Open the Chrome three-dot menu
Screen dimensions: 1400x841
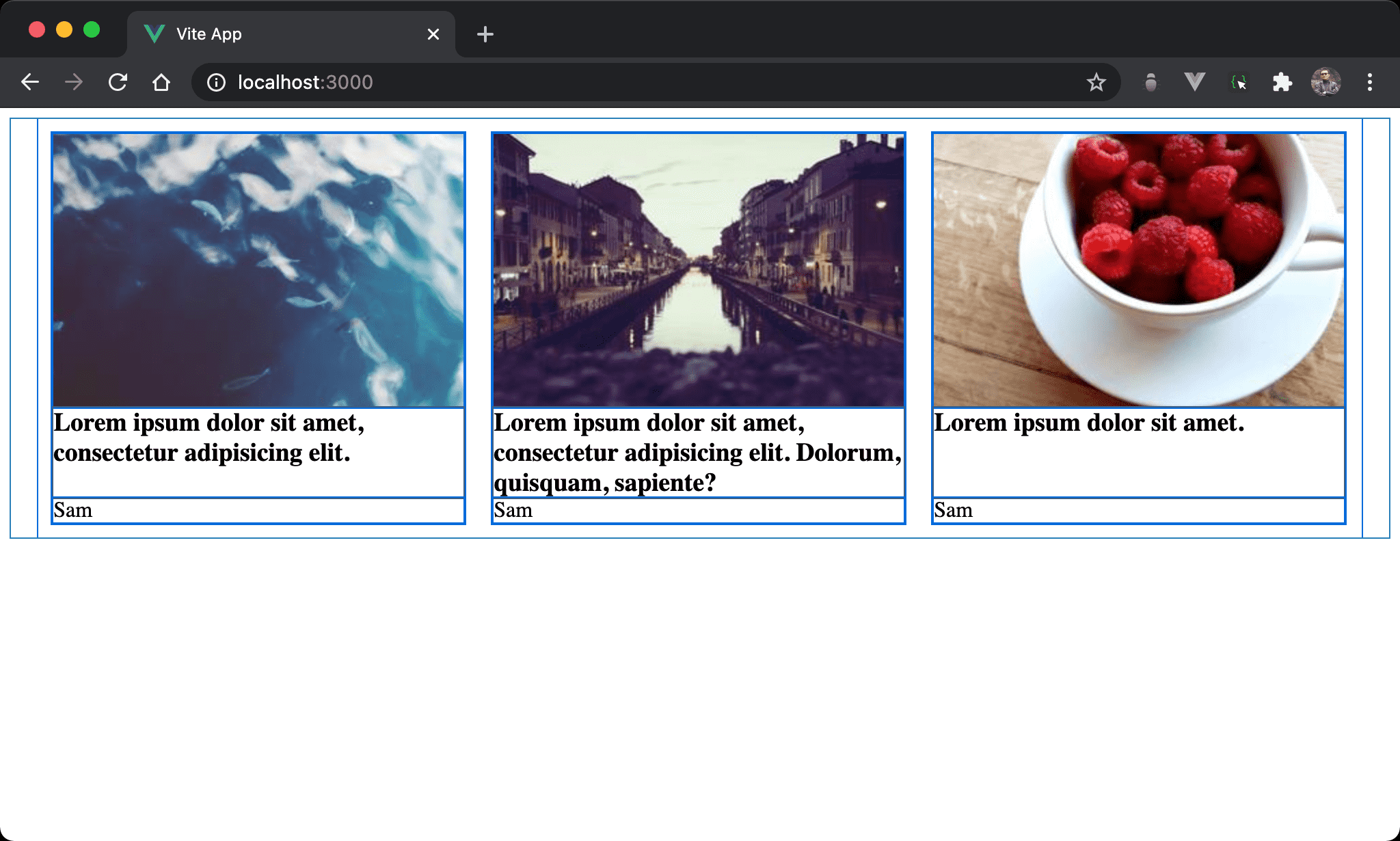[1369, 83]
